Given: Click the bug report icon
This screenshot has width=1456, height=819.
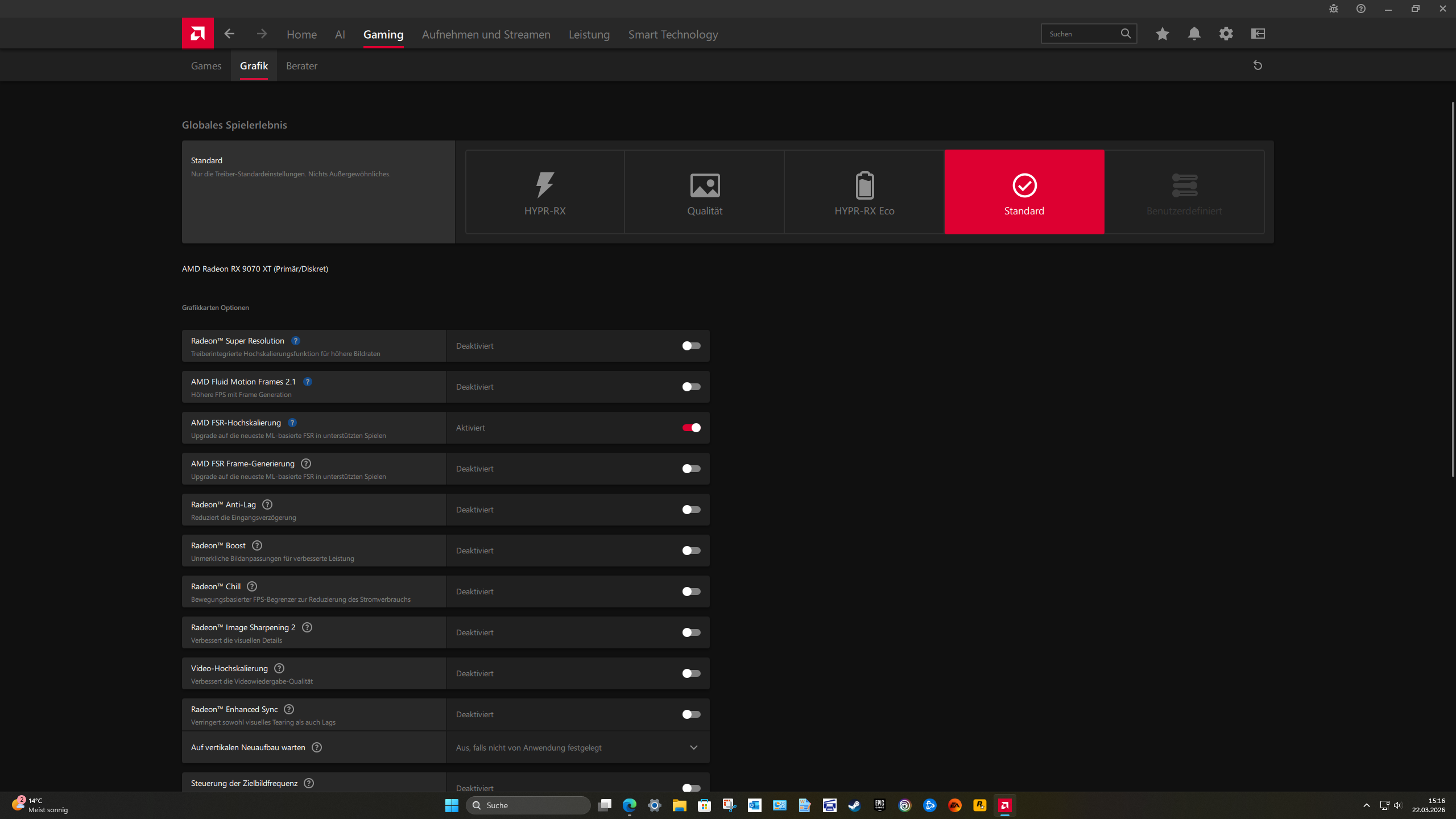Looking at the screenshot, I should pyautogui.click(x=1333, y=9).
